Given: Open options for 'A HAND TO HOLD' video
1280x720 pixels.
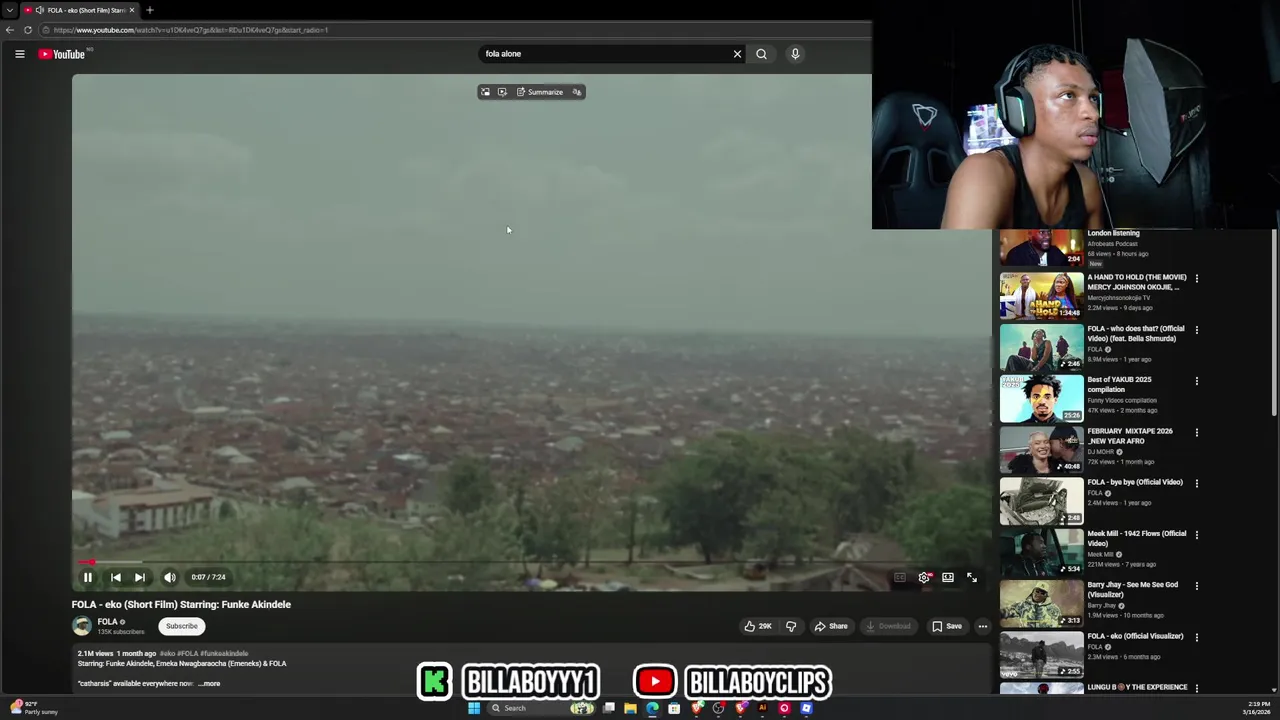Looking at the screenshot, I should point(1196,278).
